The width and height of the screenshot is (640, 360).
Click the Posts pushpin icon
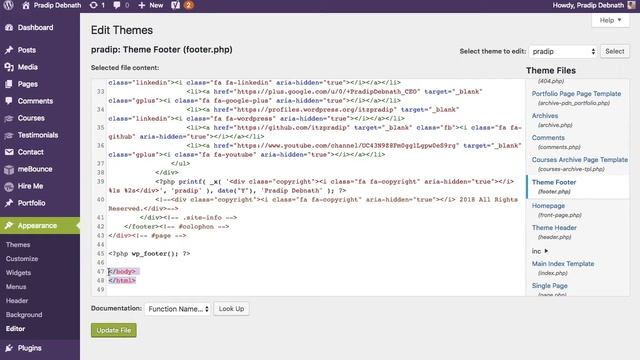click(x=9, y=50)
